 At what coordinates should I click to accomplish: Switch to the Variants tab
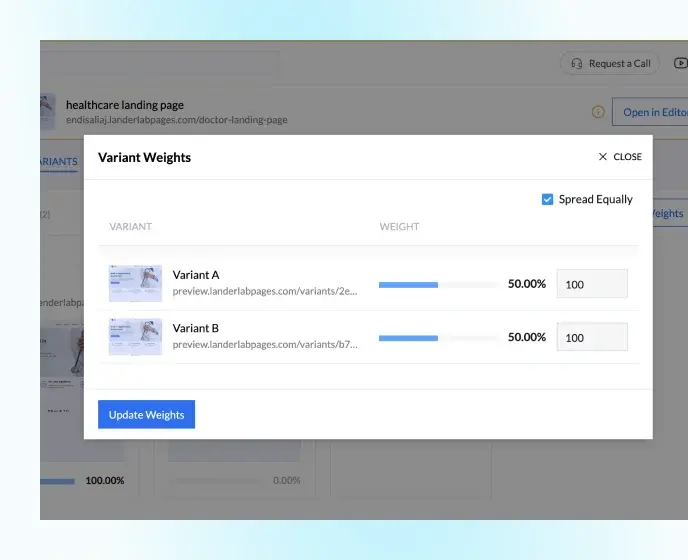coord(59,162)
